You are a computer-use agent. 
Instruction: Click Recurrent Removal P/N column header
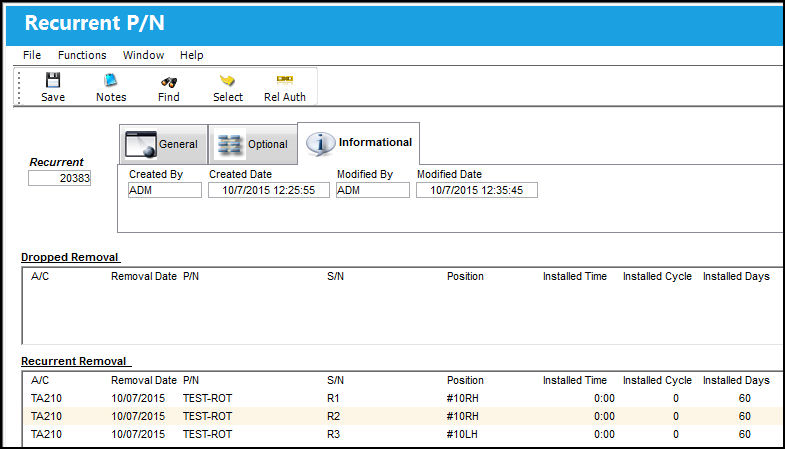click(x=191, y=380)
